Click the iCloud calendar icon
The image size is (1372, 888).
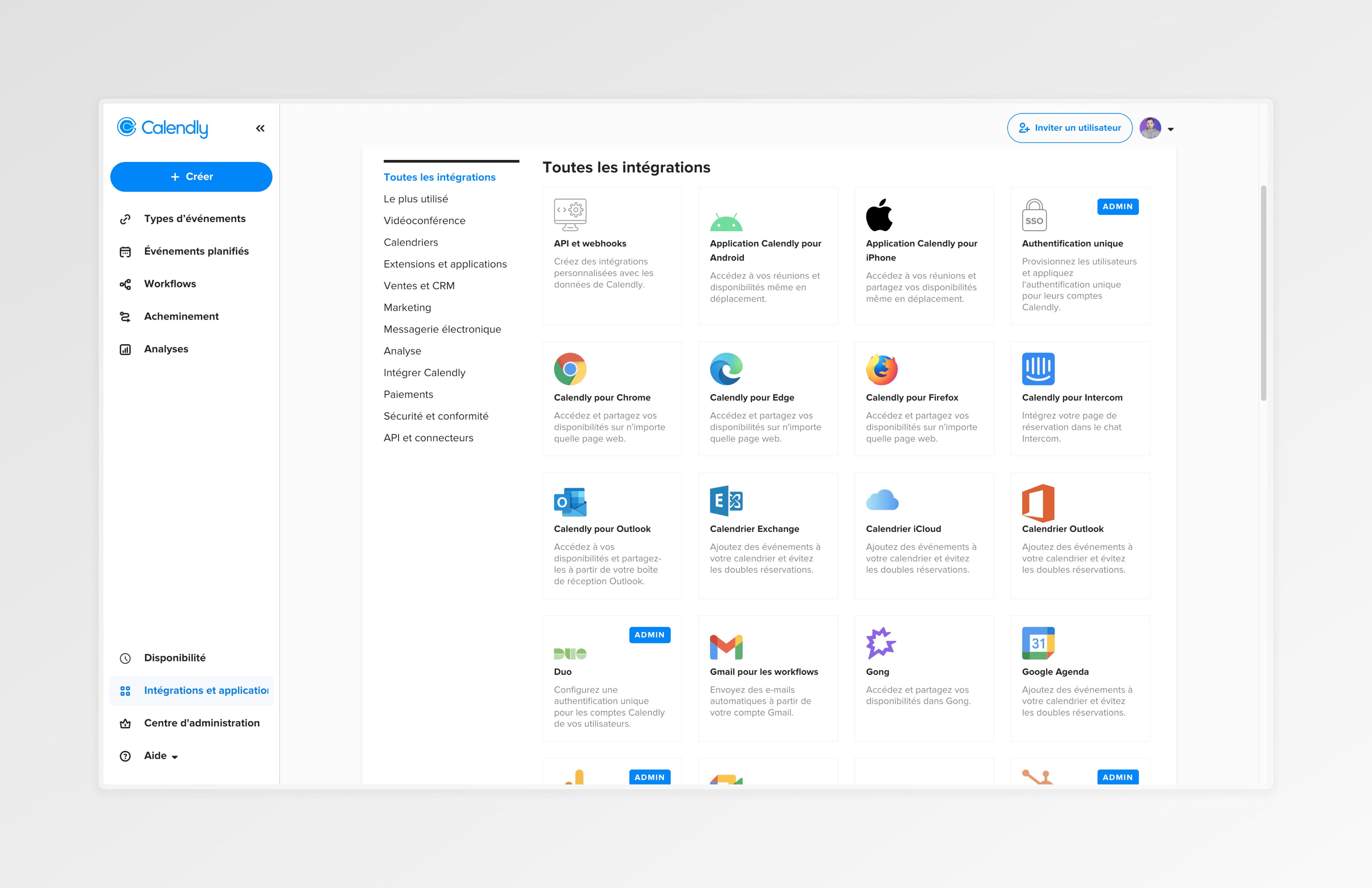click(882, 500)
